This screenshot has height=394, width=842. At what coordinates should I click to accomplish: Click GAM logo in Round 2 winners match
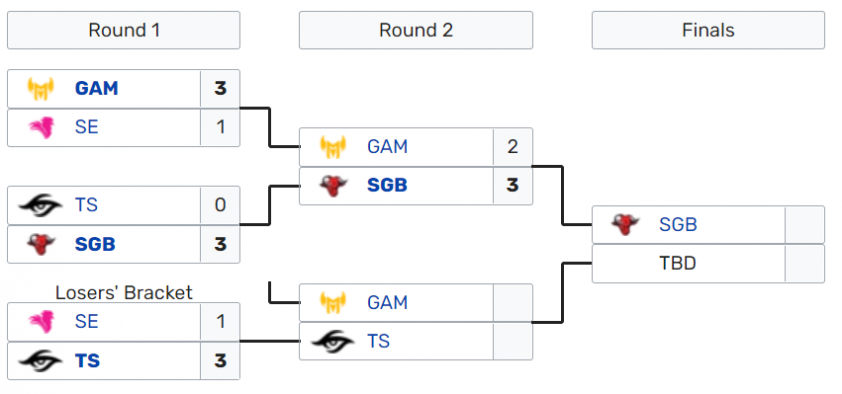pyautogui.click(x=333, y=147)
